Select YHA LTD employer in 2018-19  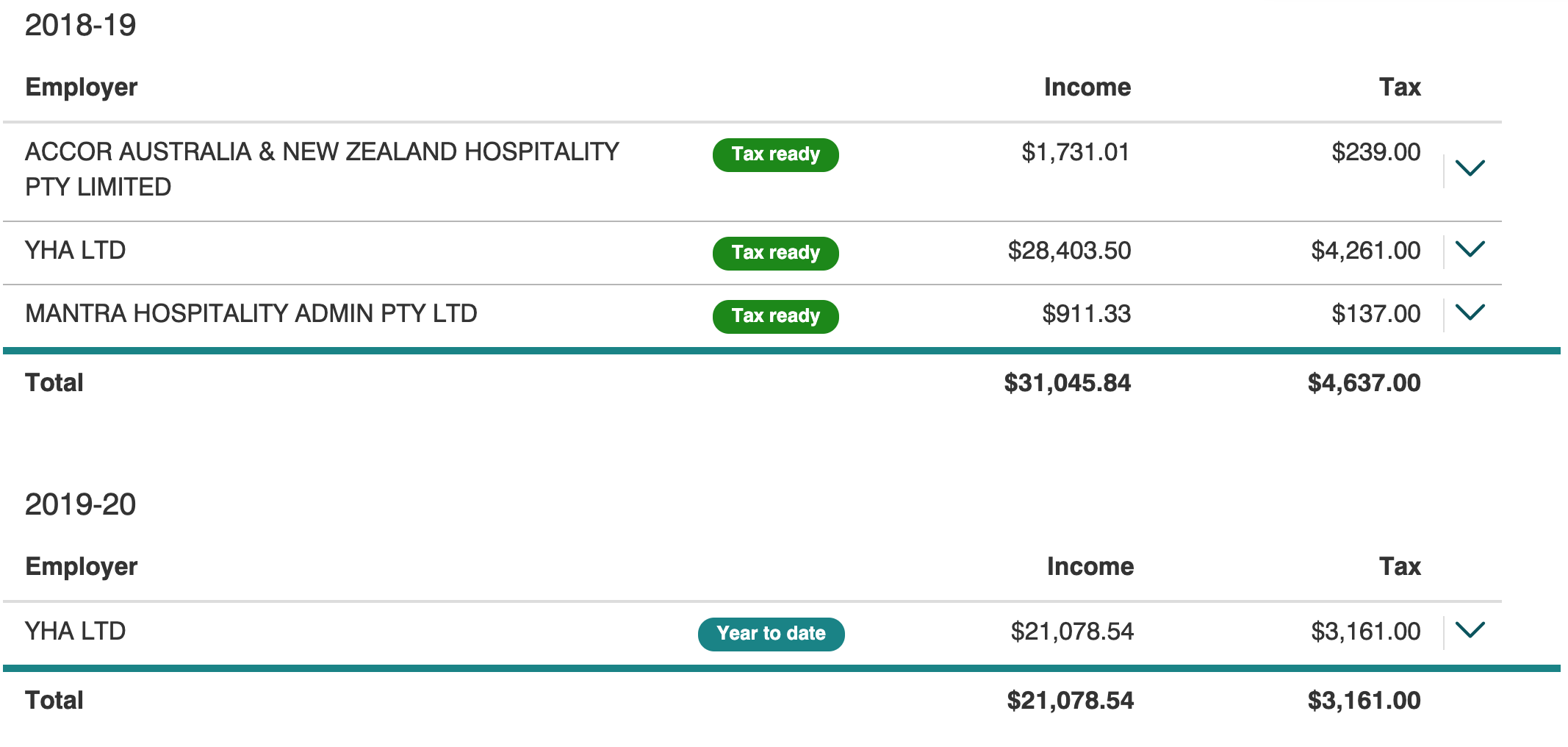(75, 251)
